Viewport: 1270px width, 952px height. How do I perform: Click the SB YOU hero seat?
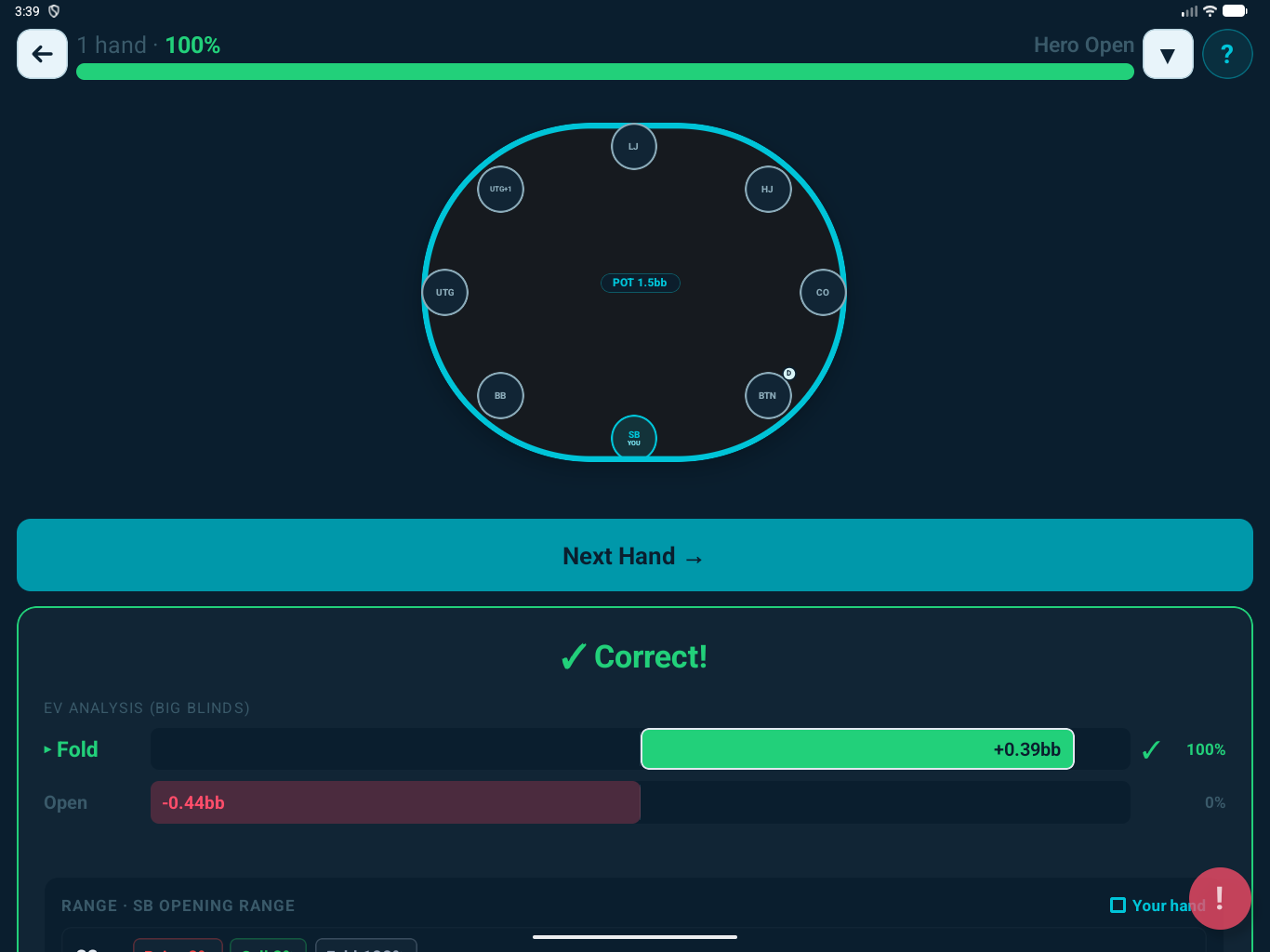point(634,437)
